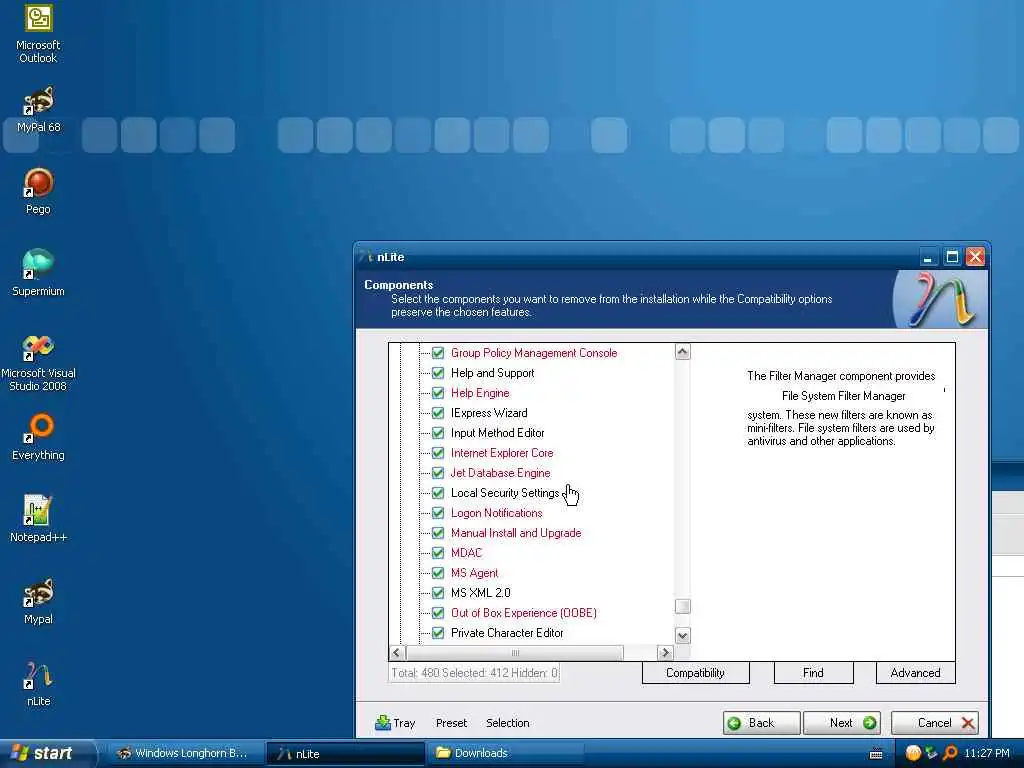
Task: Cancel the nLite wizard
Action: (x=935, y=723)
